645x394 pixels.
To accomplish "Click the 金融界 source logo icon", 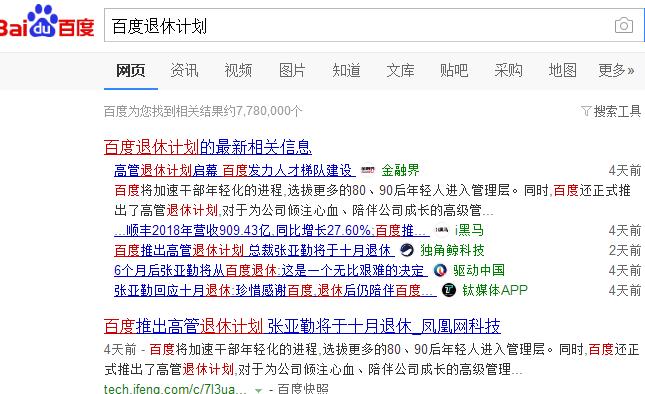I will pyautogui.click(x=368, y=170).
